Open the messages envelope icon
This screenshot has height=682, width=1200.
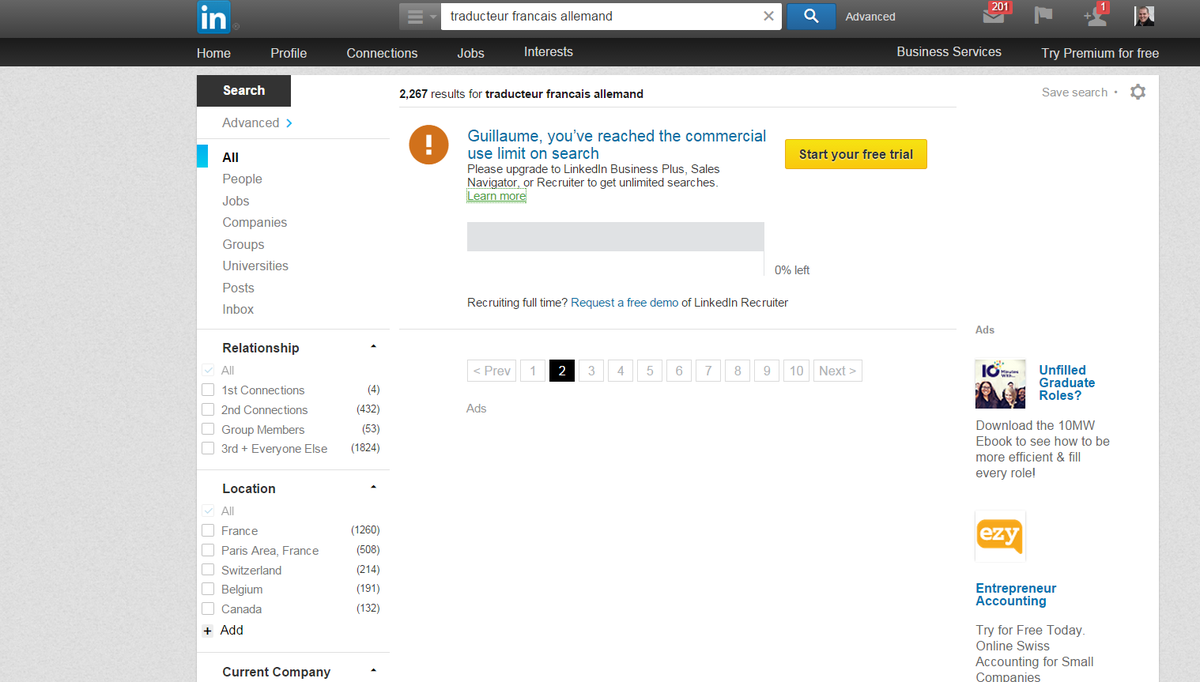[x=994, y=16]
